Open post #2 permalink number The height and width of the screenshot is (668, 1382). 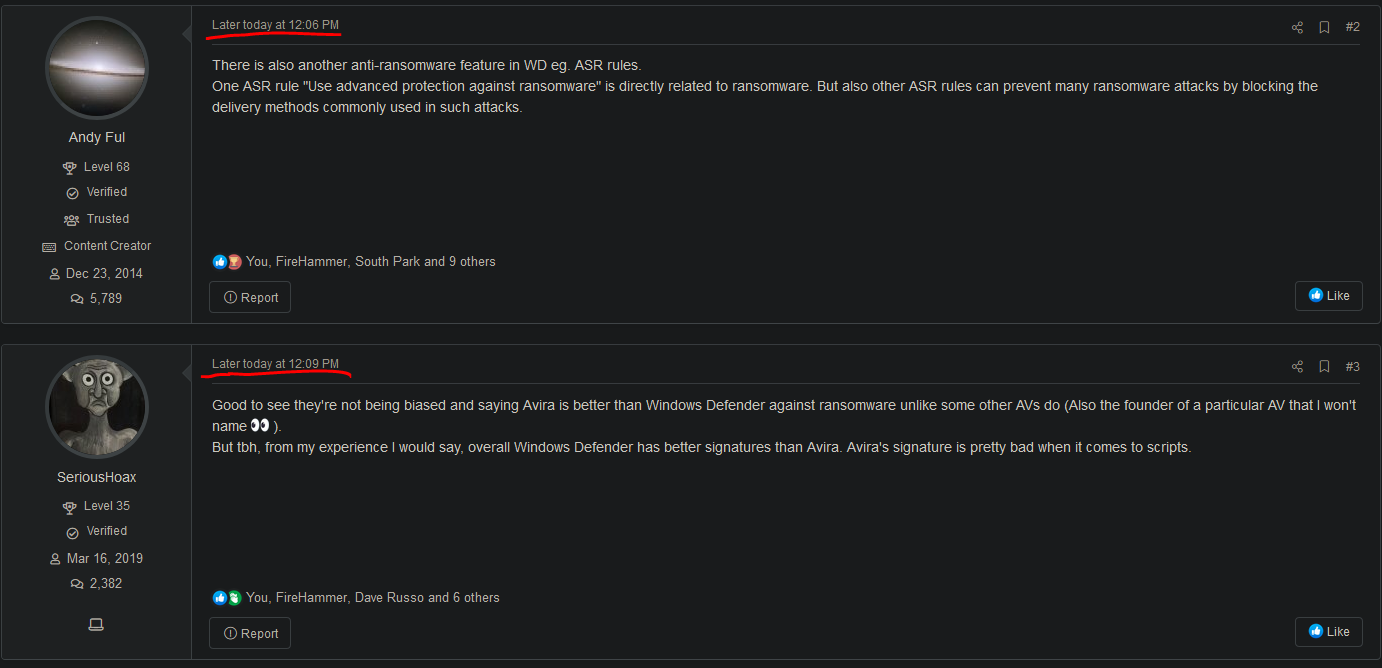click(1352, 27)
